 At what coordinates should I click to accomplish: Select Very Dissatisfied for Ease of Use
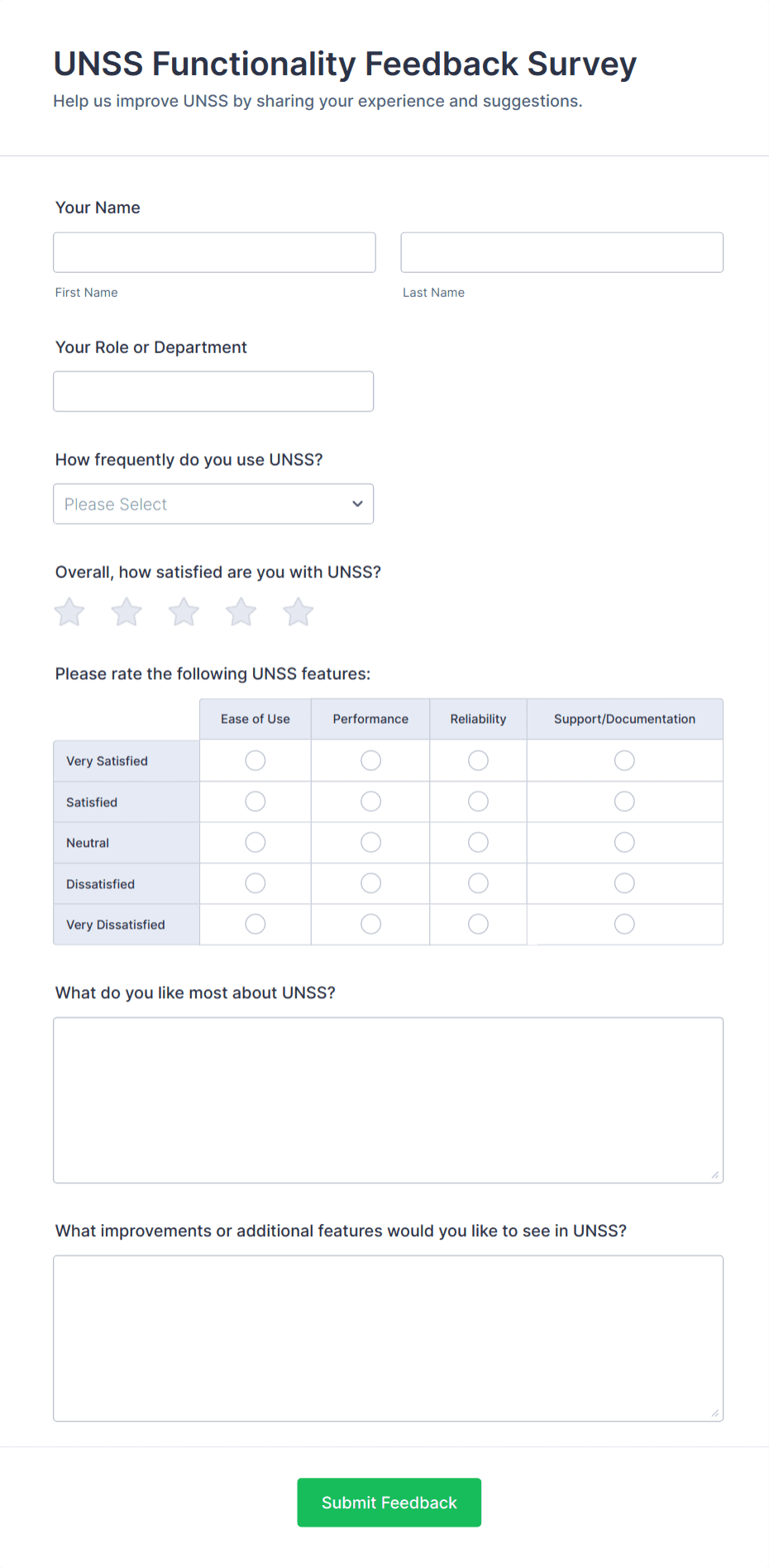[255, 924]
